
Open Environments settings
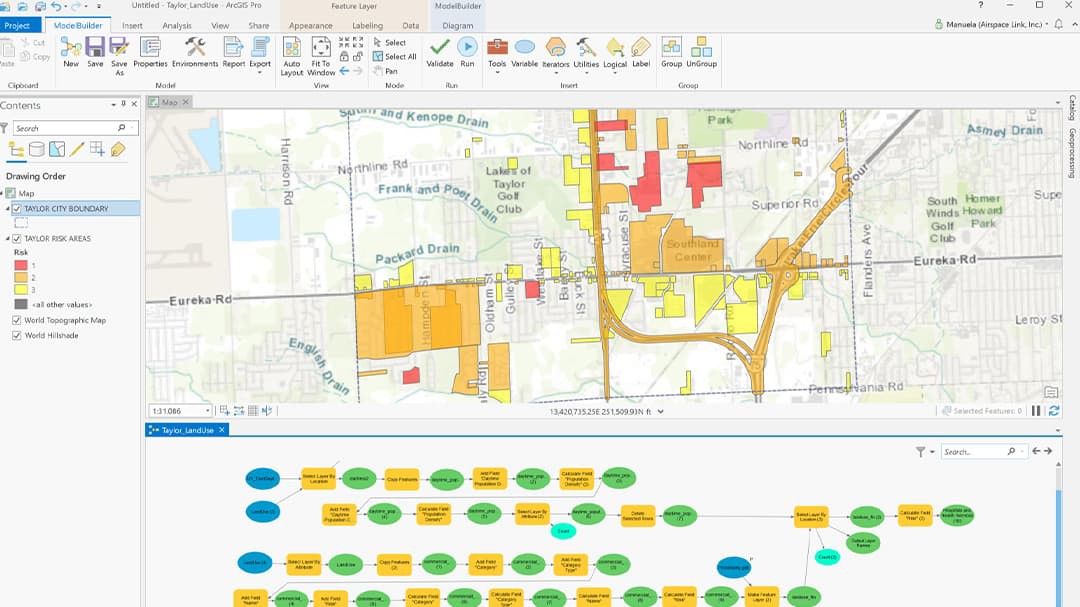195,52
